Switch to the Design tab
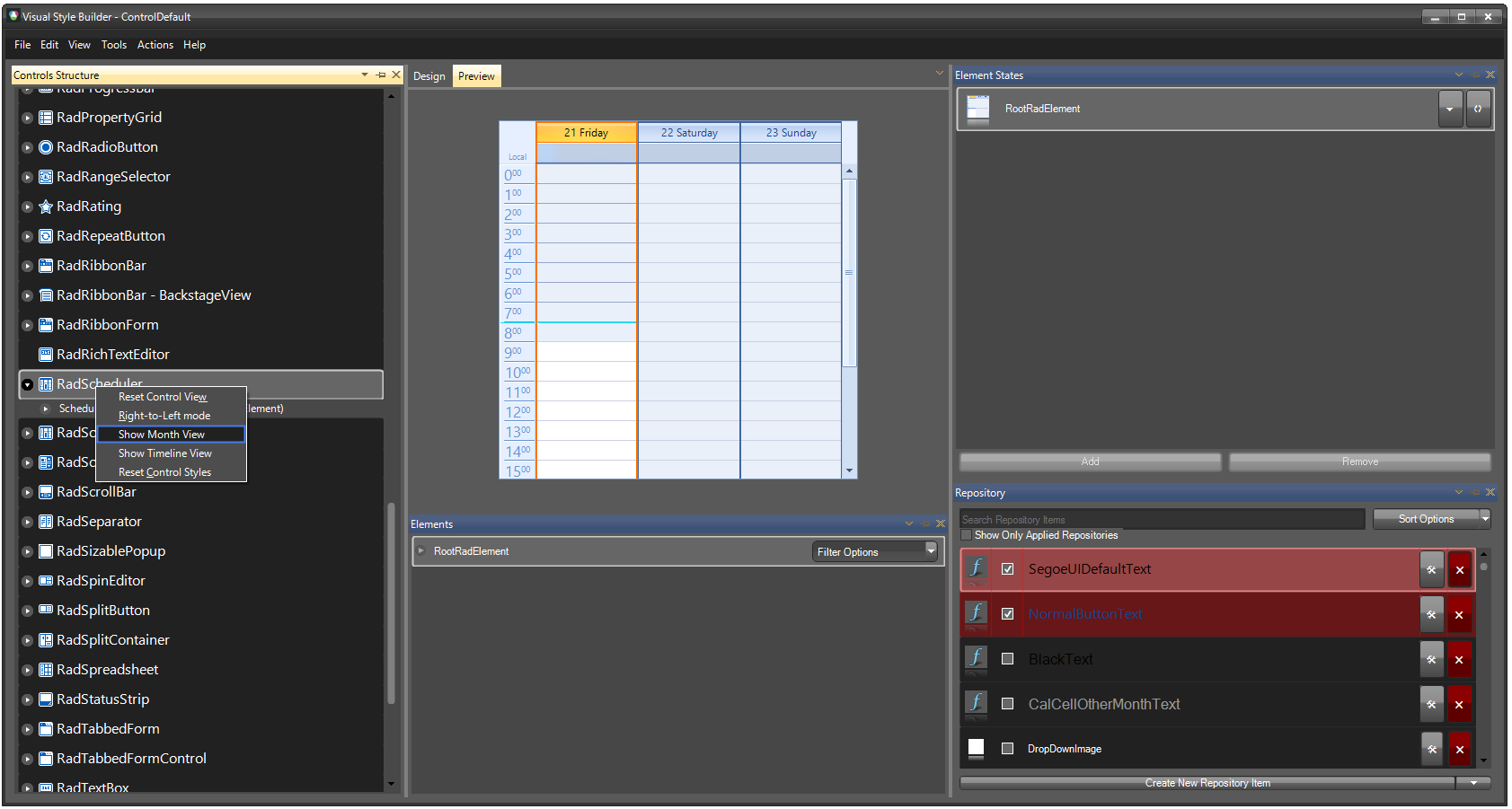Screen dimensions: 1512x809 (x=429, y=76)
